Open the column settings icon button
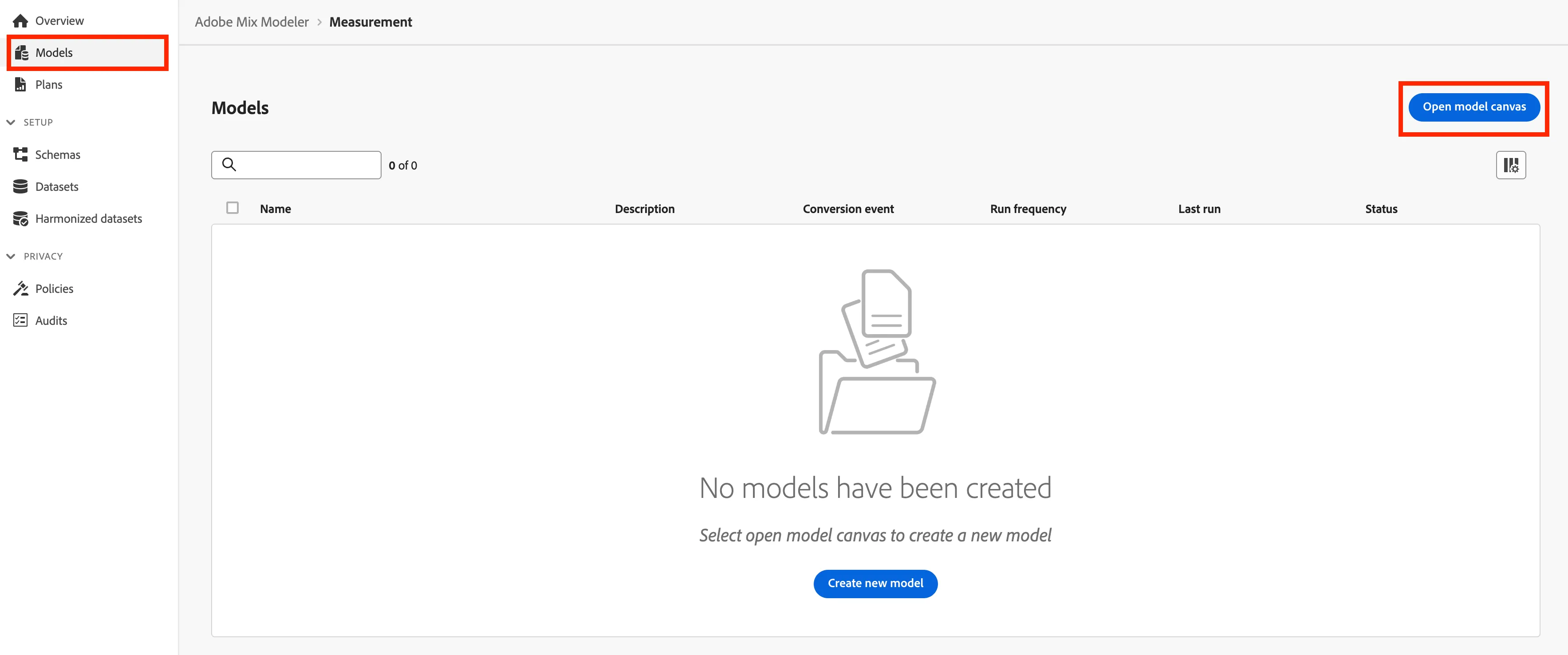This screenshot has width=1568, height=655. click(1511, 165)
